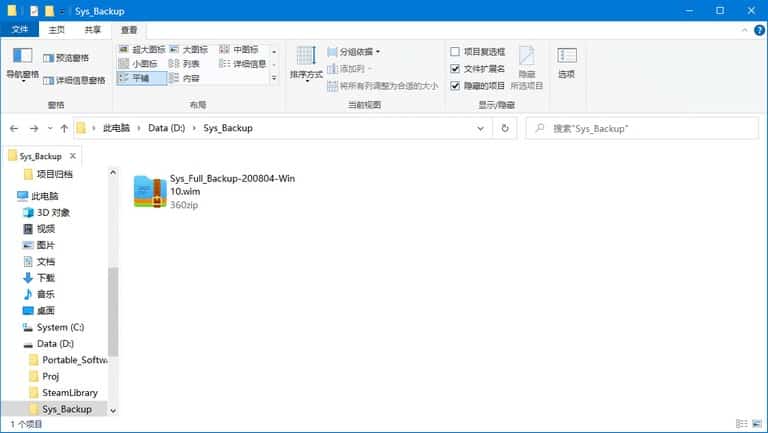Click Sys_Backup in the address bar
Screen dimensions: 768x433
tap(228, 128)
